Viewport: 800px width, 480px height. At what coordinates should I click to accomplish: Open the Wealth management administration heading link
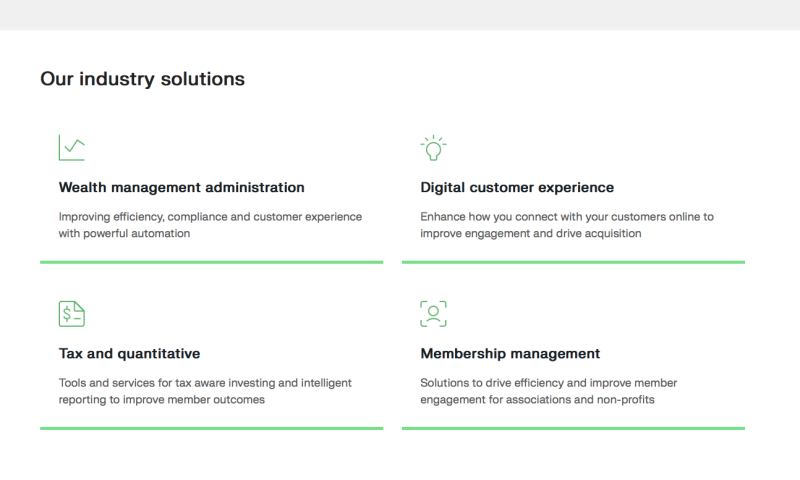coord(181,187)
